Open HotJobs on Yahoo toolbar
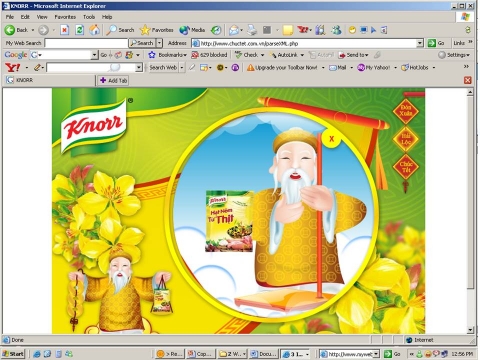Image resolution: width=480 pixels, height=360 pixels. [415, 68]
